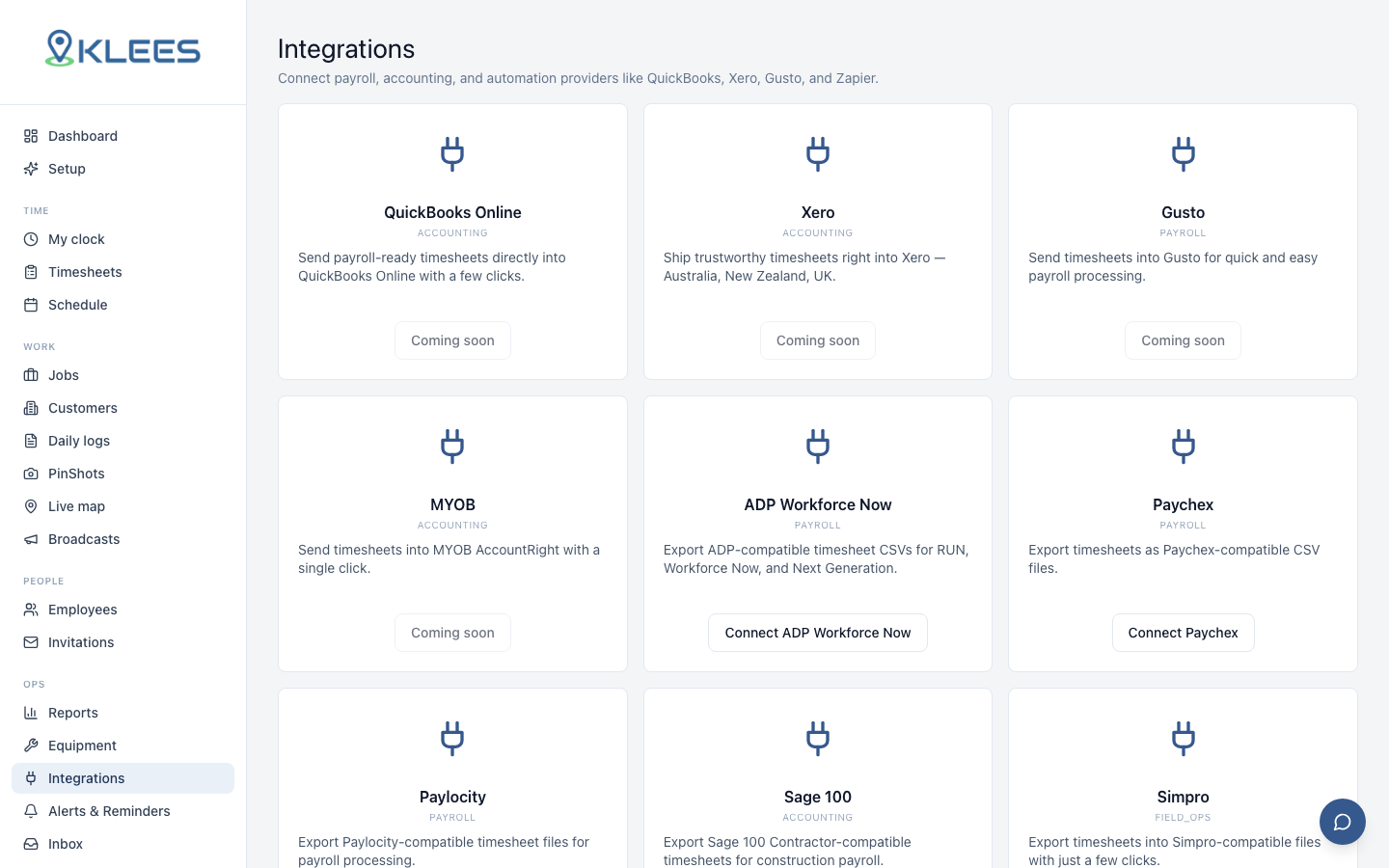Click the Dashboard grid icon in sidebar

pyautogui.click(x=31, y=136)
